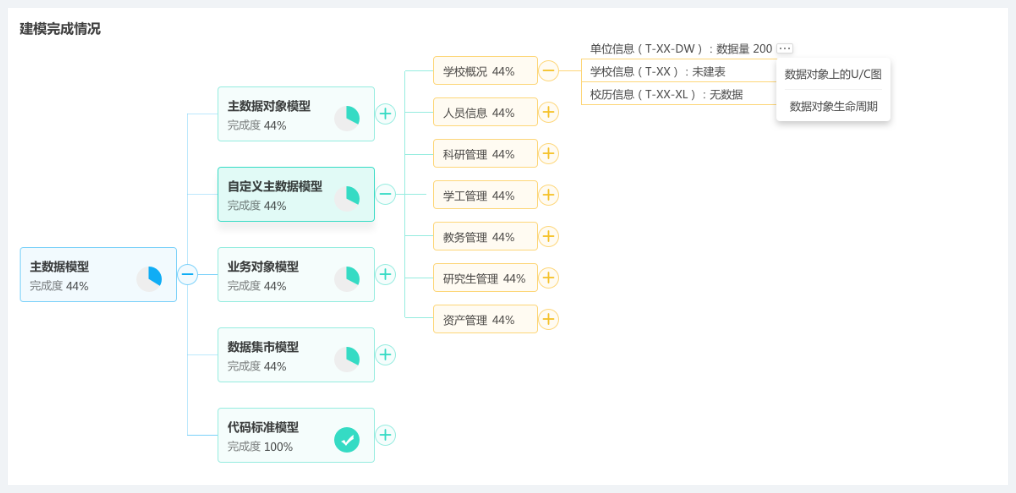Click the 单位信息（T-XX-DW） data row
The height and width of the screenshot is (493, 1016).
681,49
